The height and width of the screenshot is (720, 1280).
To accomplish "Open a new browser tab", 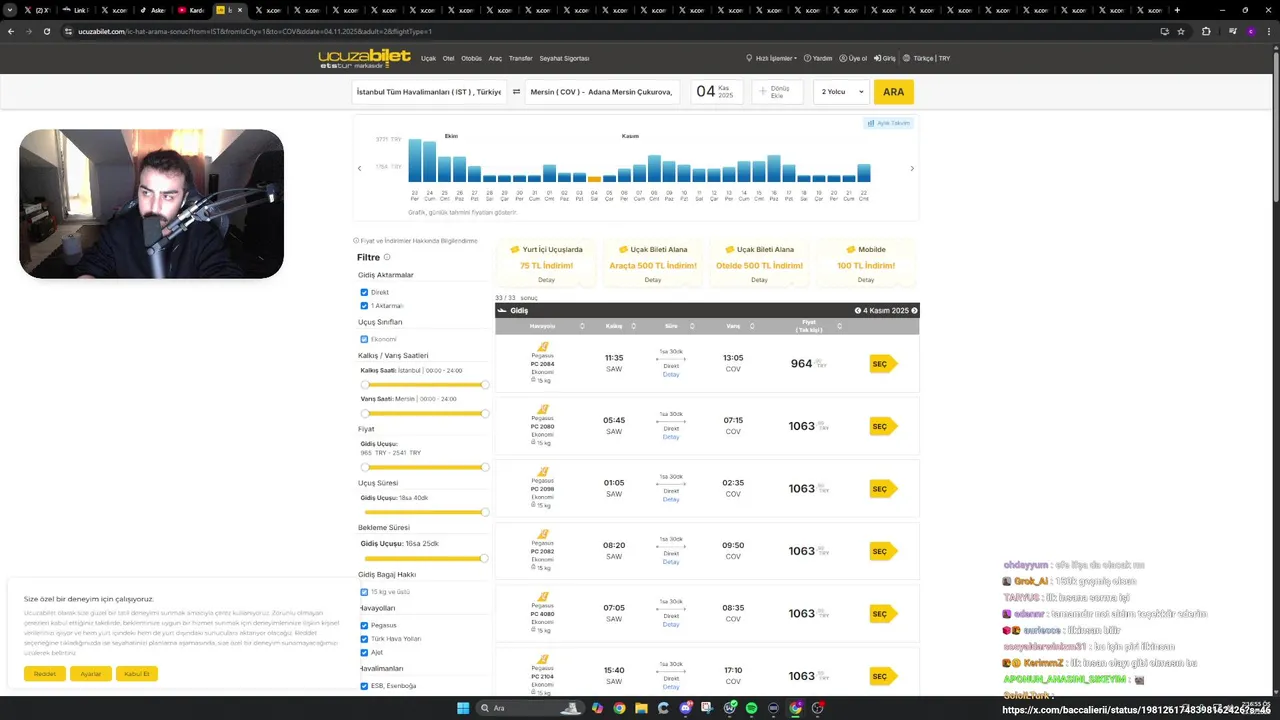I will tap(1177, 10).
